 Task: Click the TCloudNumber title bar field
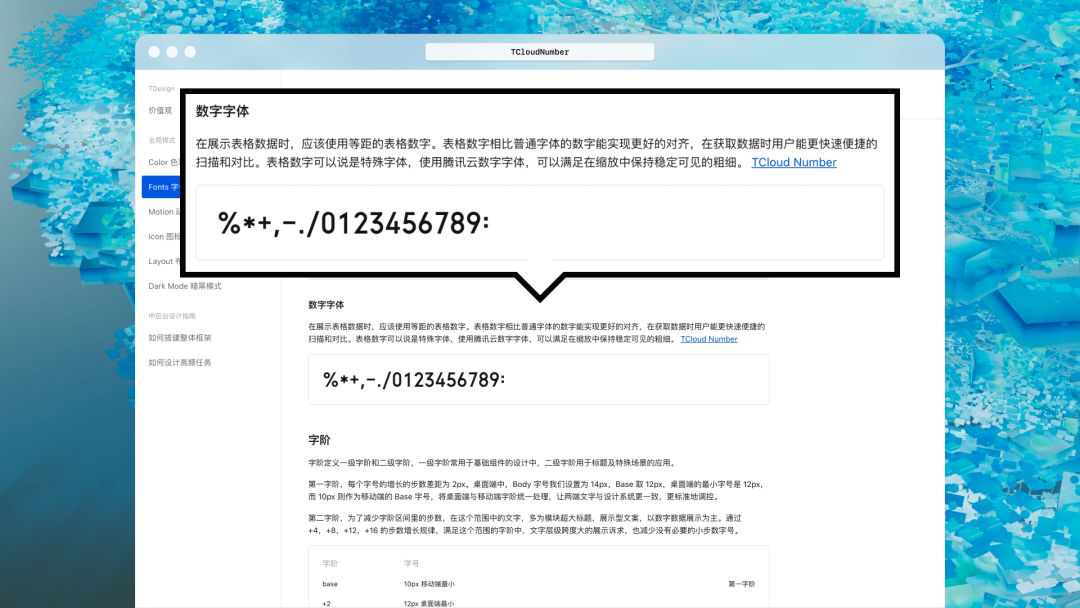click(x=539, y=52)
